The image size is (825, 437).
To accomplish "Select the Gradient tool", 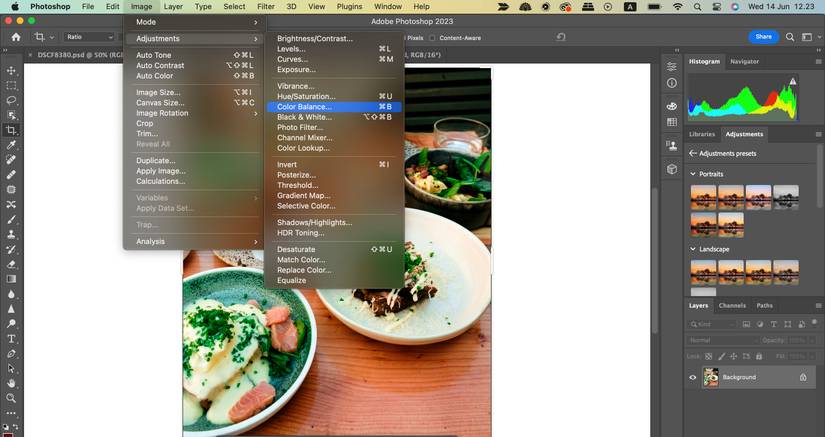I will tap(11, 279).
